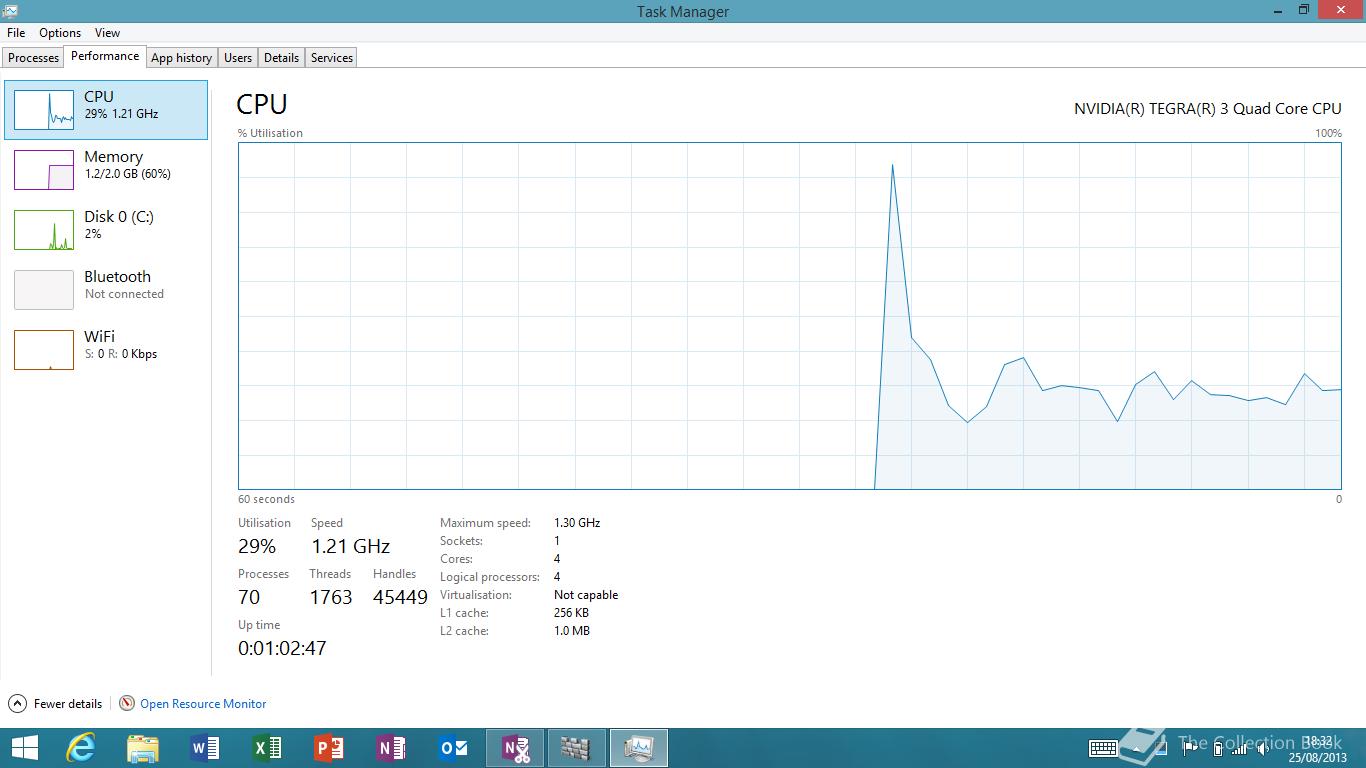The height and width of the screenshot is (768, 1366).
Task: Open File Explorer from the taskbar
Action: click(x=143, y=748)
